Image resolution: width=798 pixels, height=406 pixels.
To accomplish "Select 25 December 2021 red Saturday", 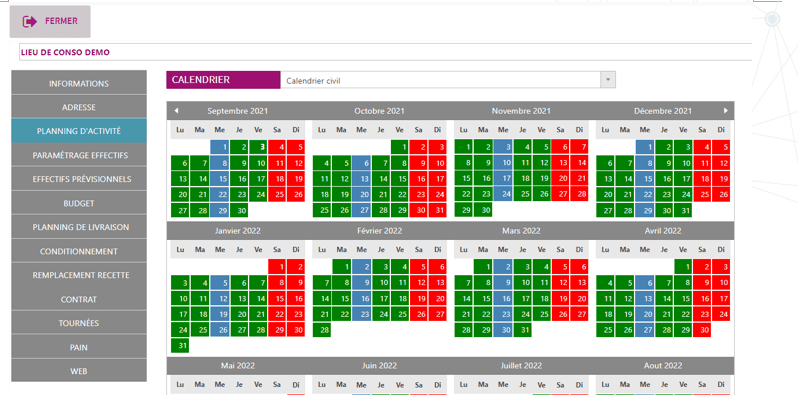I will (702, 195).
